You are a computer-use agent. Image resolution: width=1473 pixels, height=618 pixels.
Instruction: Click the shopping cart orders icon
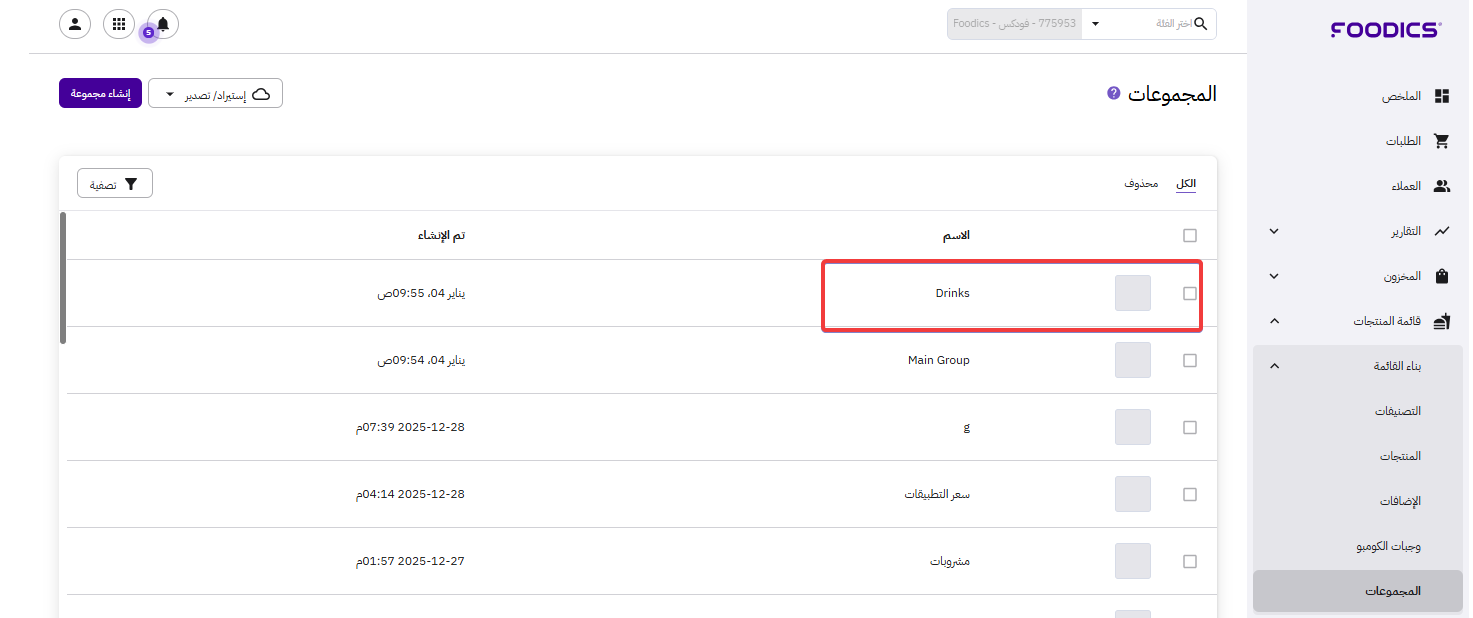tap(1441, 141)
